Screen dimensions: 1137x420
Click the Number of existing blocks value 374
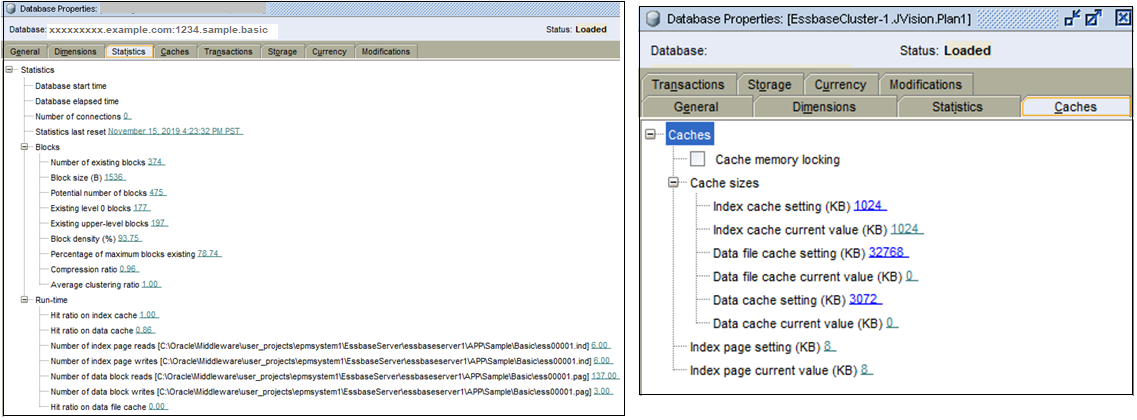pos(155,162)
